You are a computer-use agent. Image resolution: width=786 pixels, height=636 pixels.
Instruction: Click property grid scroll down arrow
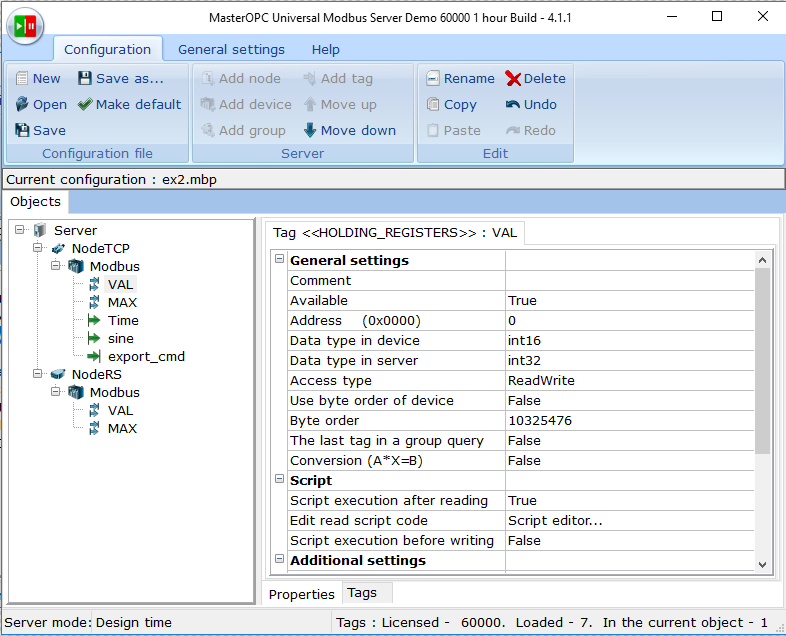tap(762, 564)
